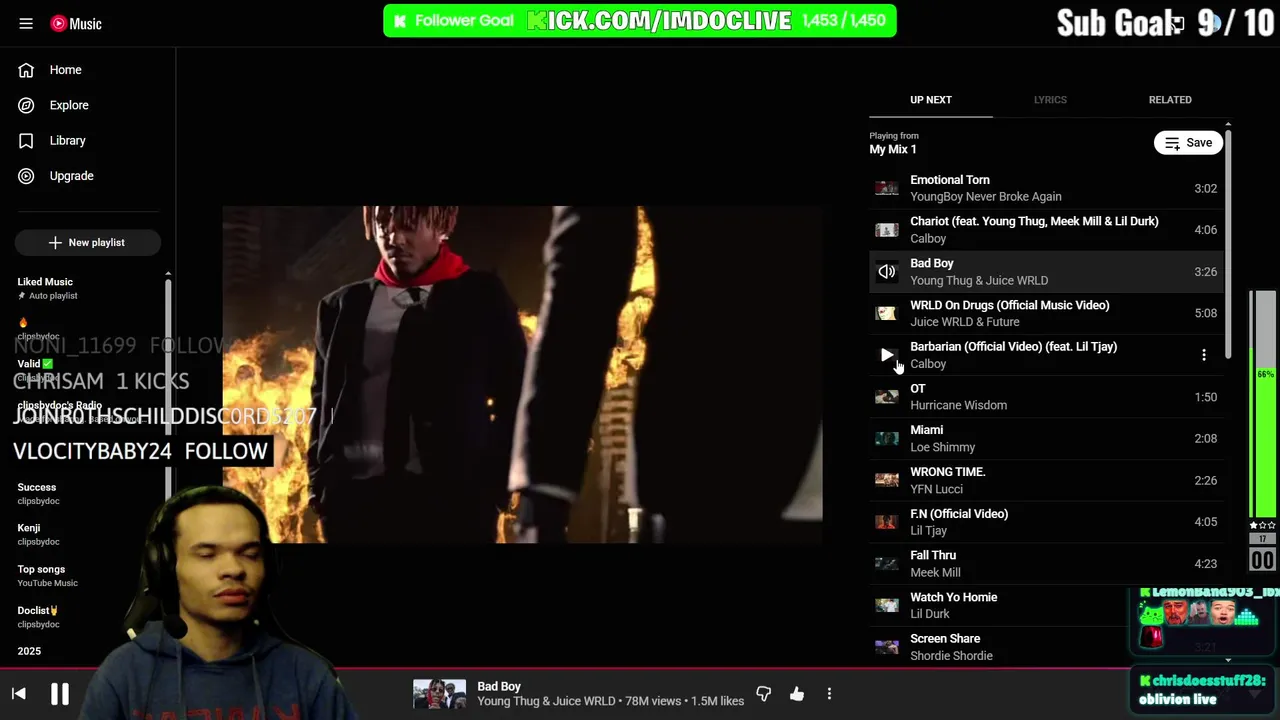The image size is (1280, 720).
Task: Open Meek Mill artist link
Action: coord(935,572)
